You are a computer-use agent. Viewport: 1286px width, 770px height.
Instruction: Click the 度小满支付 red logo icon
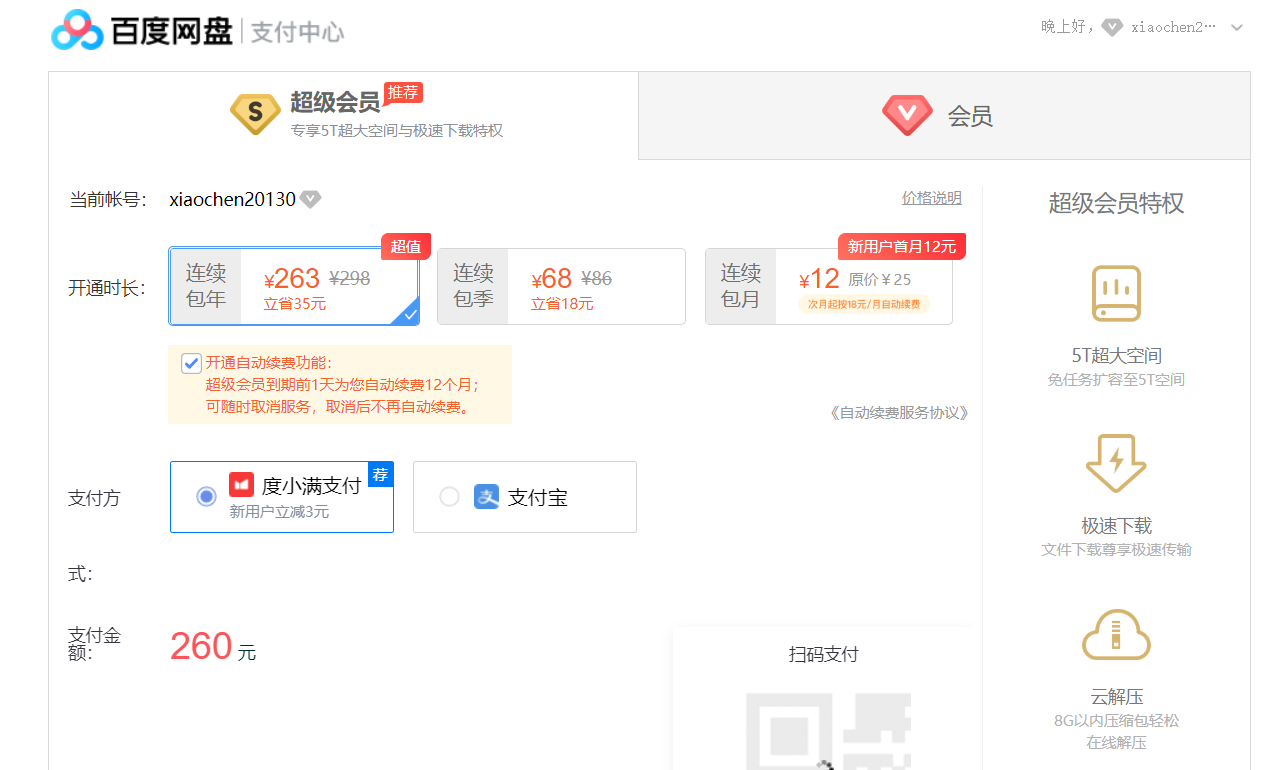coord(241,485)
